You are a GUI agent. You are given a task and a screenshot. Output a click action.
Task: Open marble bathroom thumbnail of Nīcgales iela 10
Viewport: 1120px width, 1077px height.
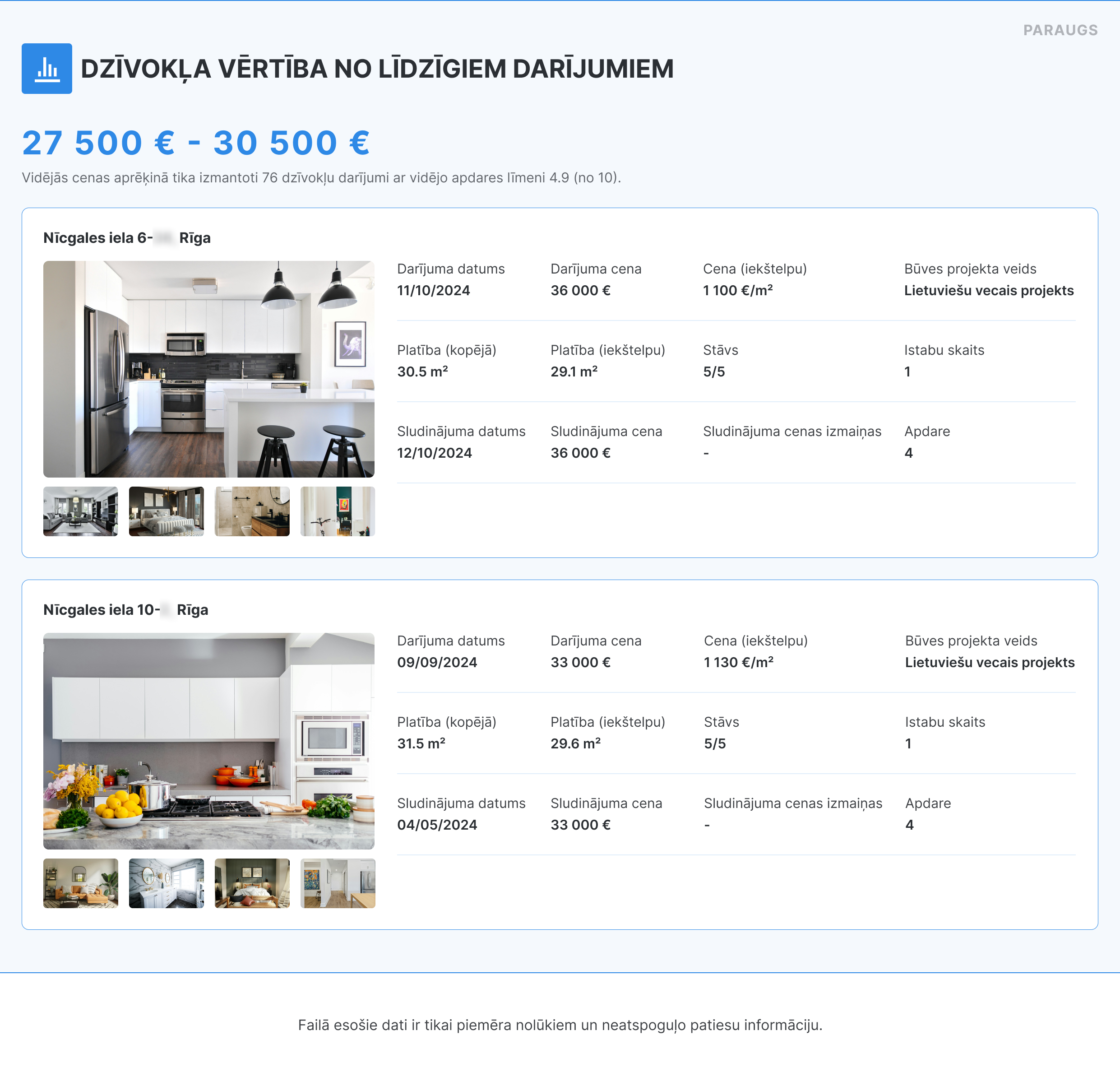click(x=167, y=883)
